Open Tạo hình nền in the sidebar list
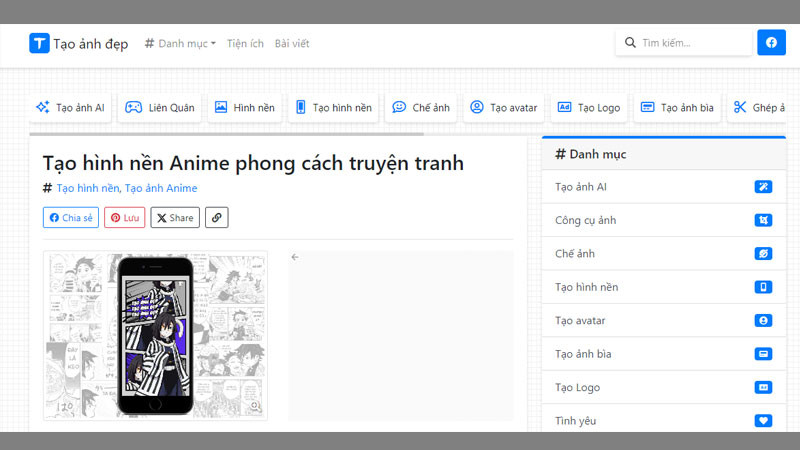The height and width of the screenshot is (450, 800). coord(664,287)
